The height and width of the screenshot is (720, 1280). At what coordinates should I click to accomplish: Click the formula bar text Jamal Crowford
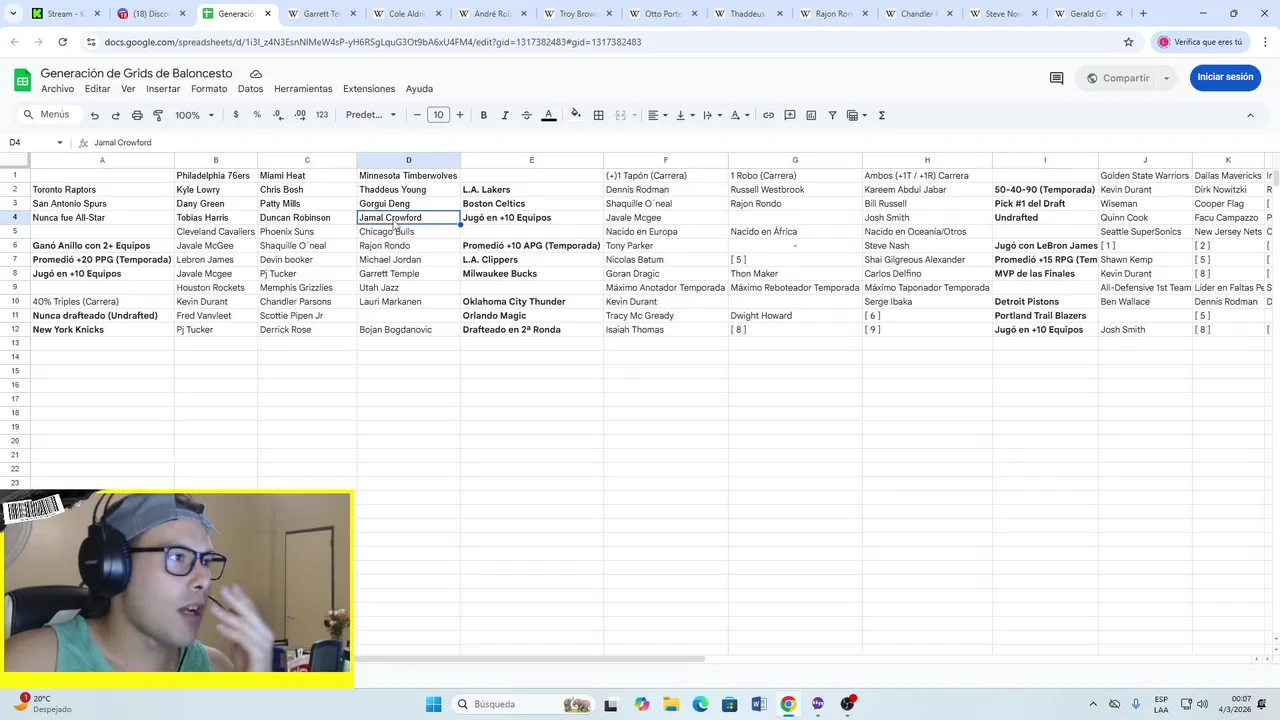(123, 143)
